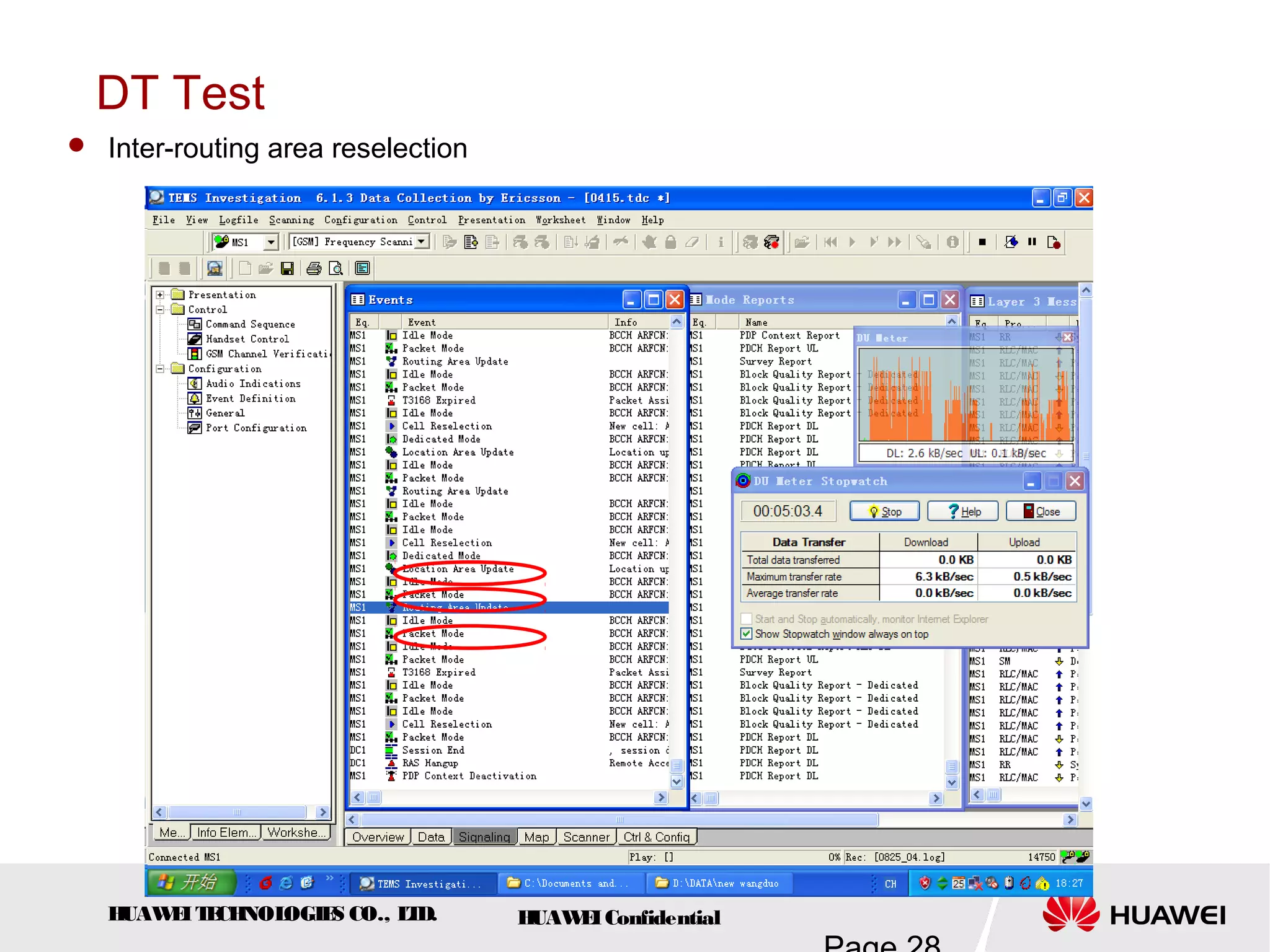Click the scanning icon with red dot
This screenshot has height=952, width=1270.
pyautogui.click(x=771, y=242)
